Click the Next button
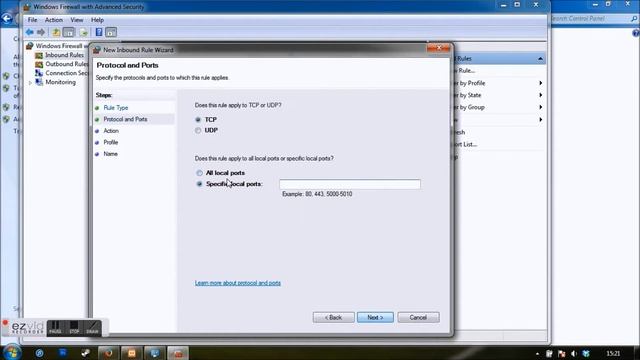The image size is (640, 360). (375, 318)
